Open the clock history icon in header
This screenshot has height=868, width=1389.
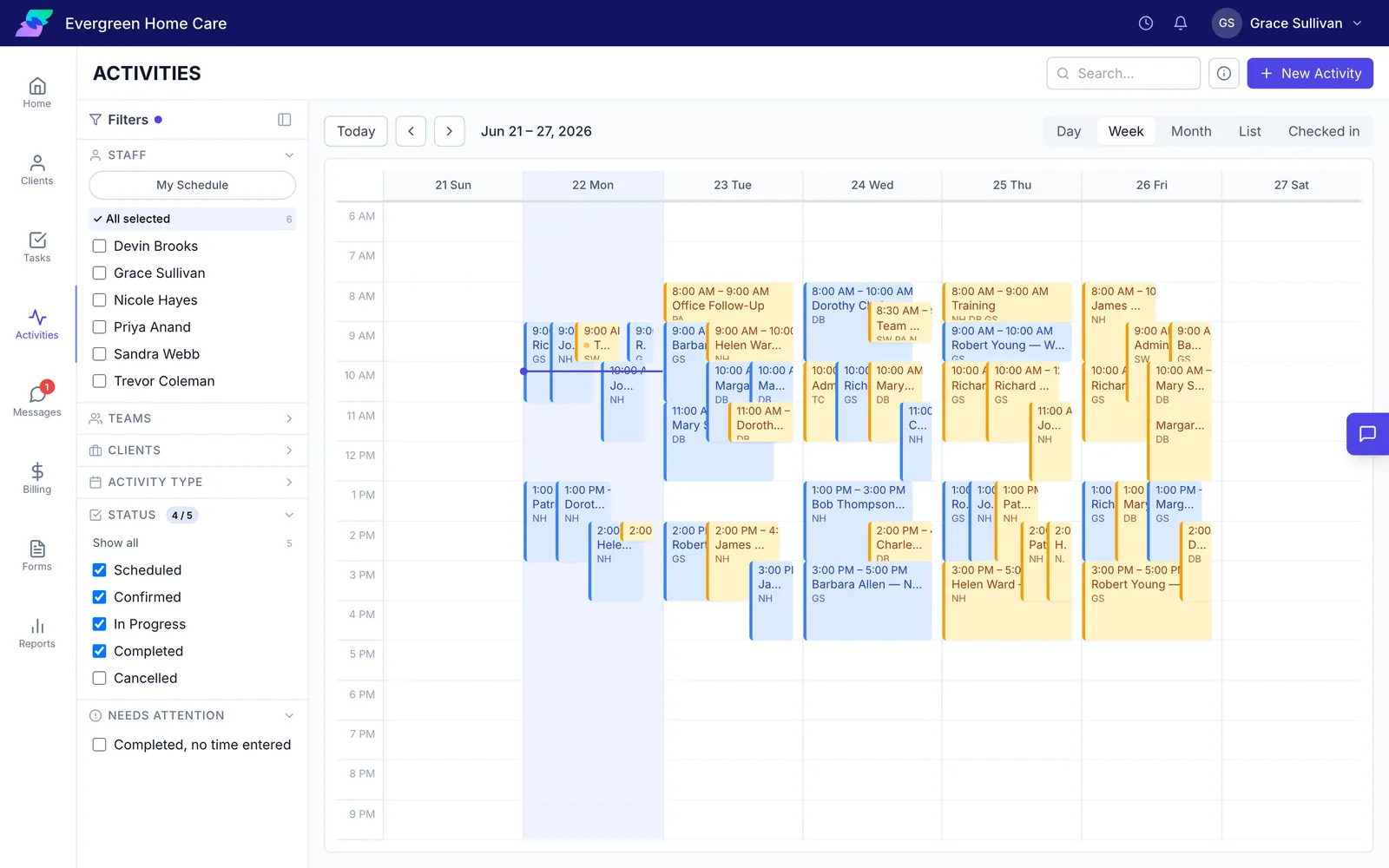1146,23
